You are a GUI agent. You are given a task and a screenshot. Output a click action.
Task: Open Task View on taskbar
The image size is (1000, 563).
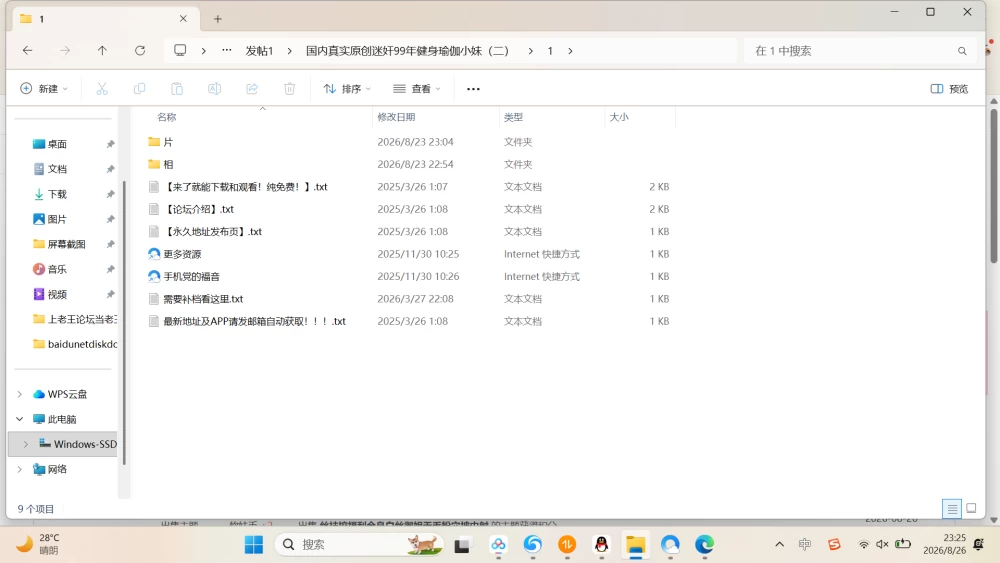(462, 545)
